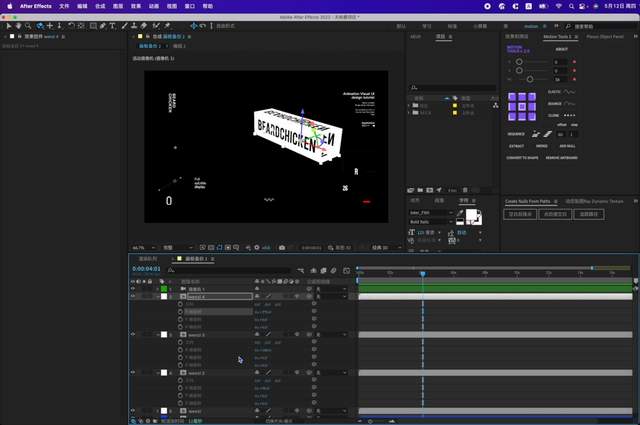Click the ELASTIC wave icon in Motion Tools
This screenshot has height=425, width=640.
[x=569, y=92]
